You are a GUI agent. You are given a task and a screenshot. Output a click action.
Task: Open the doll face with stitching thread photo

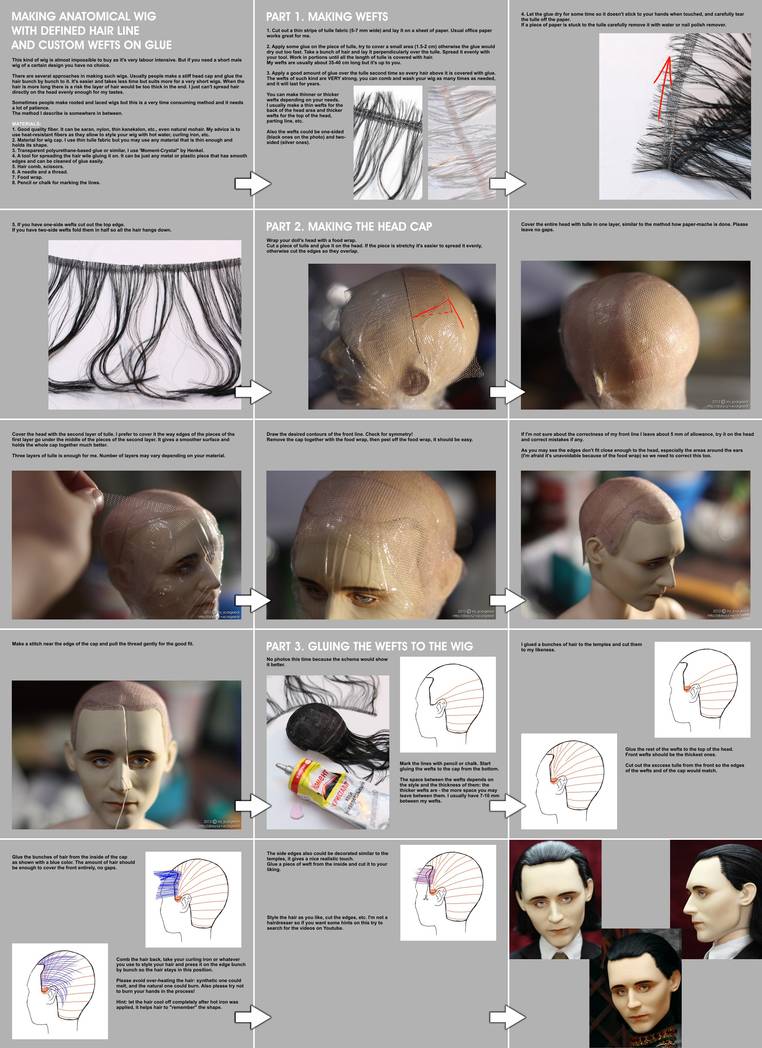[126, 755]
